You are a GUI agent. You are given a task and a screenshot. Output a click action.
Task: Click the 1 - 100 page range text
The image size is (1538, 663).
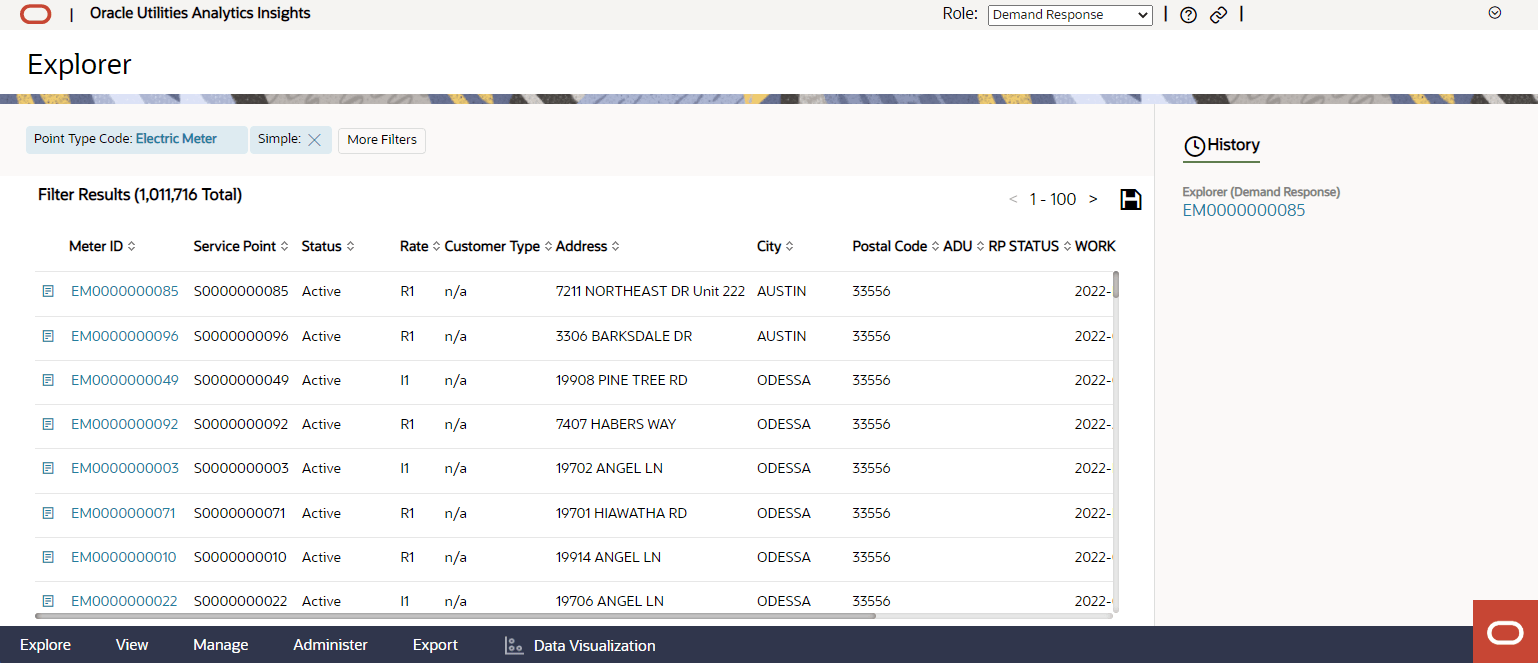click(1053, 199)
